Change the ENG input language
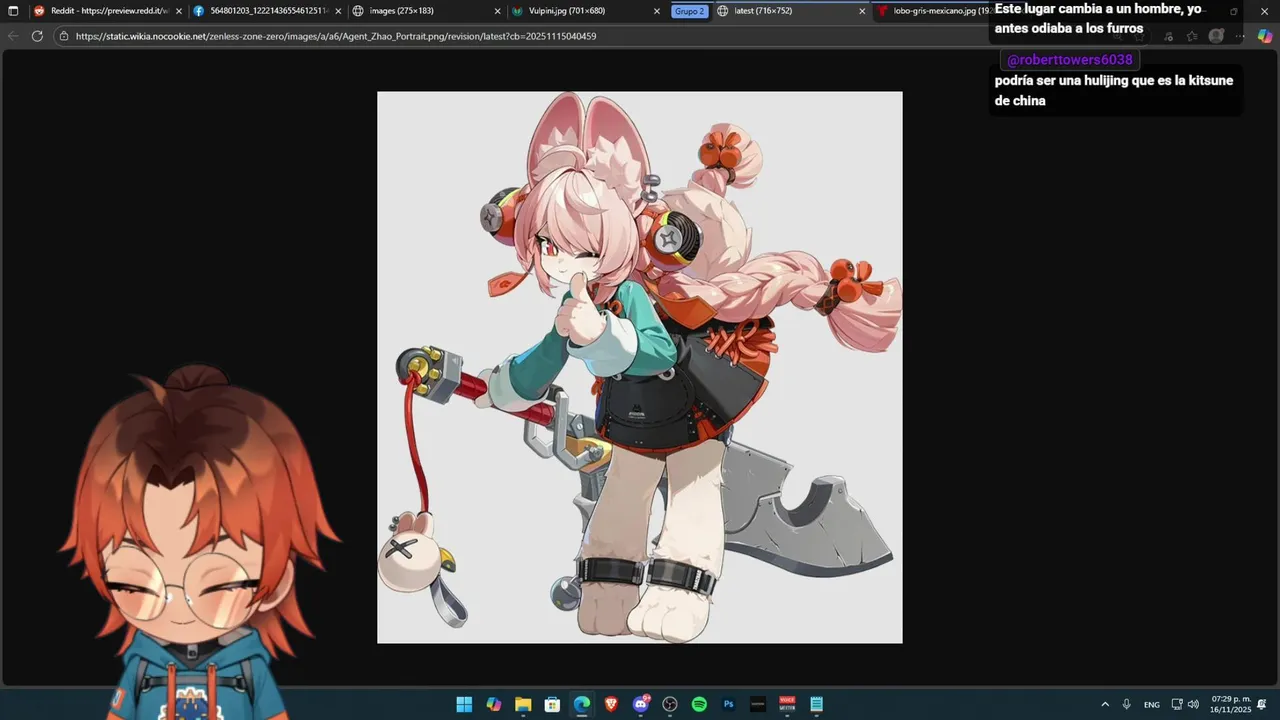 [1152, 704]
